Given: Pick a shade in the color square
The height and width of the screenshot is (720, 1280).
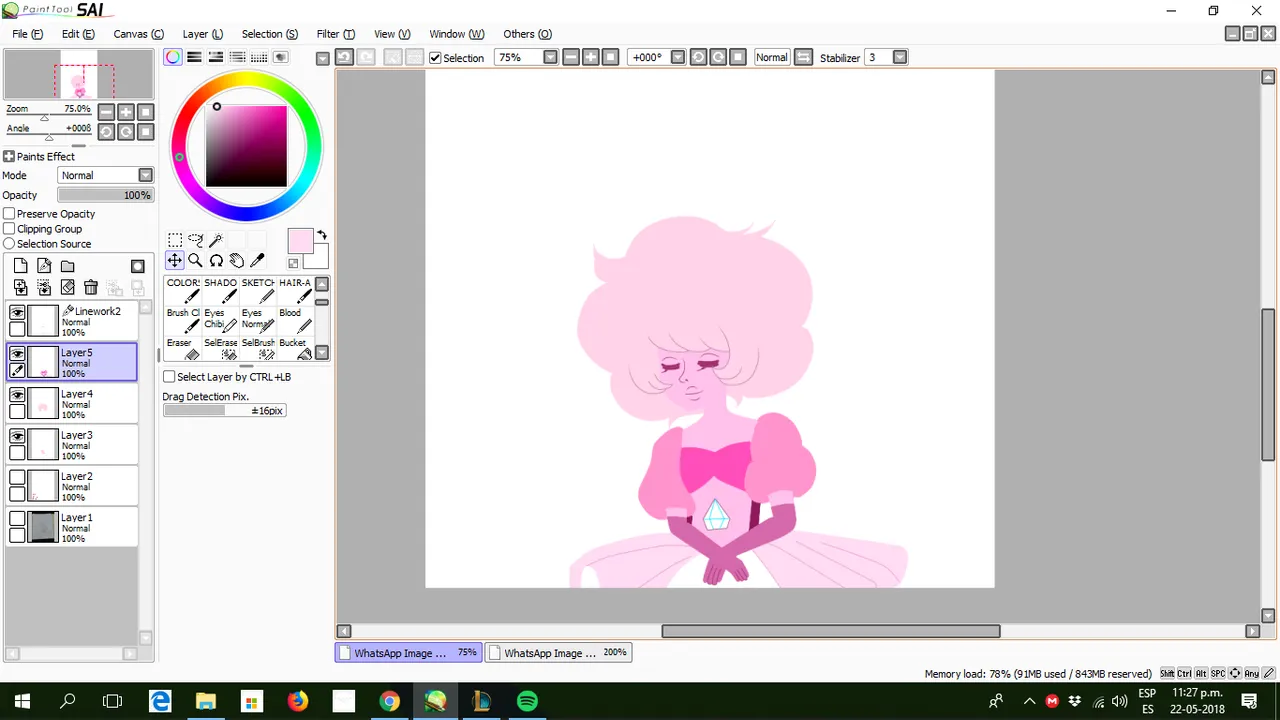Looking at the screenshot, I should (x=246, y=146).
